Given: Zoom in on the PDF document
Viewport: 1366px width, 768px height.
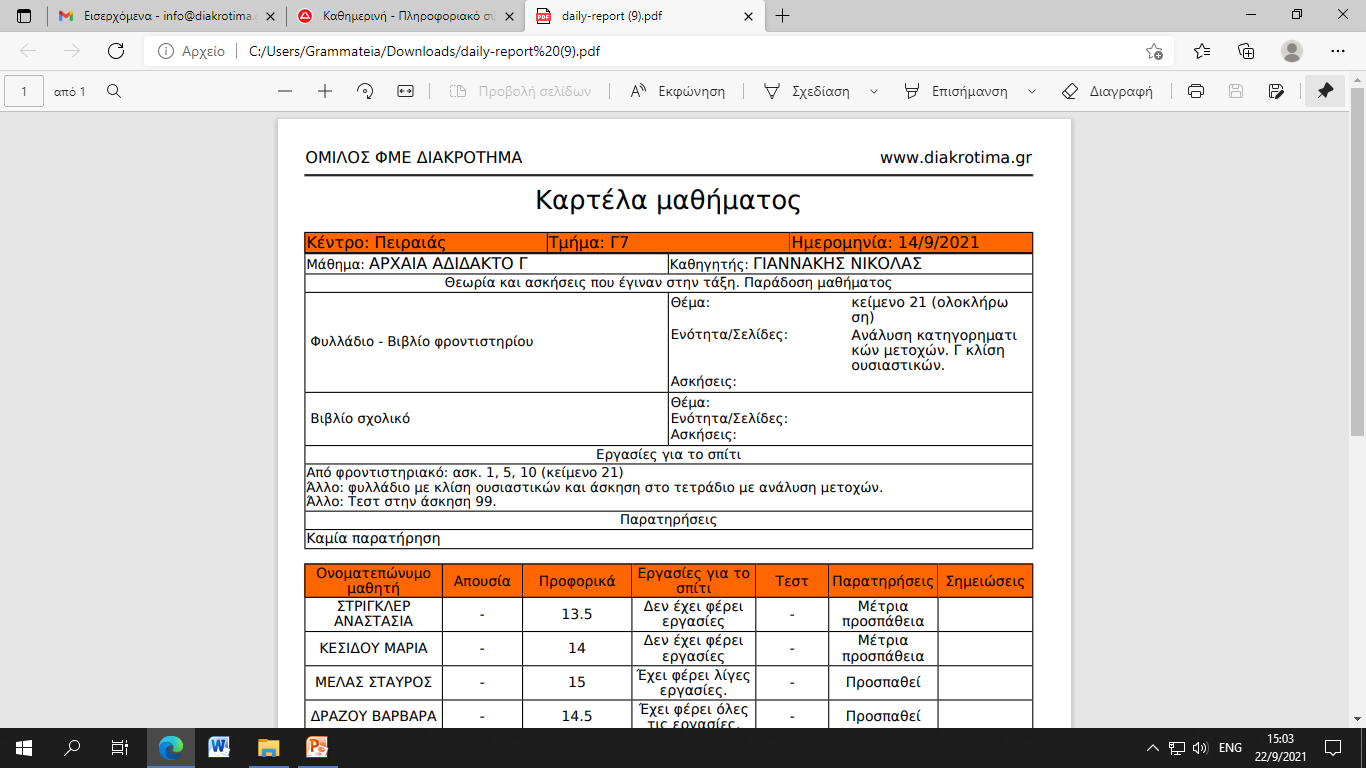Looking at the screenshot, I should click(x=323, y=90).
